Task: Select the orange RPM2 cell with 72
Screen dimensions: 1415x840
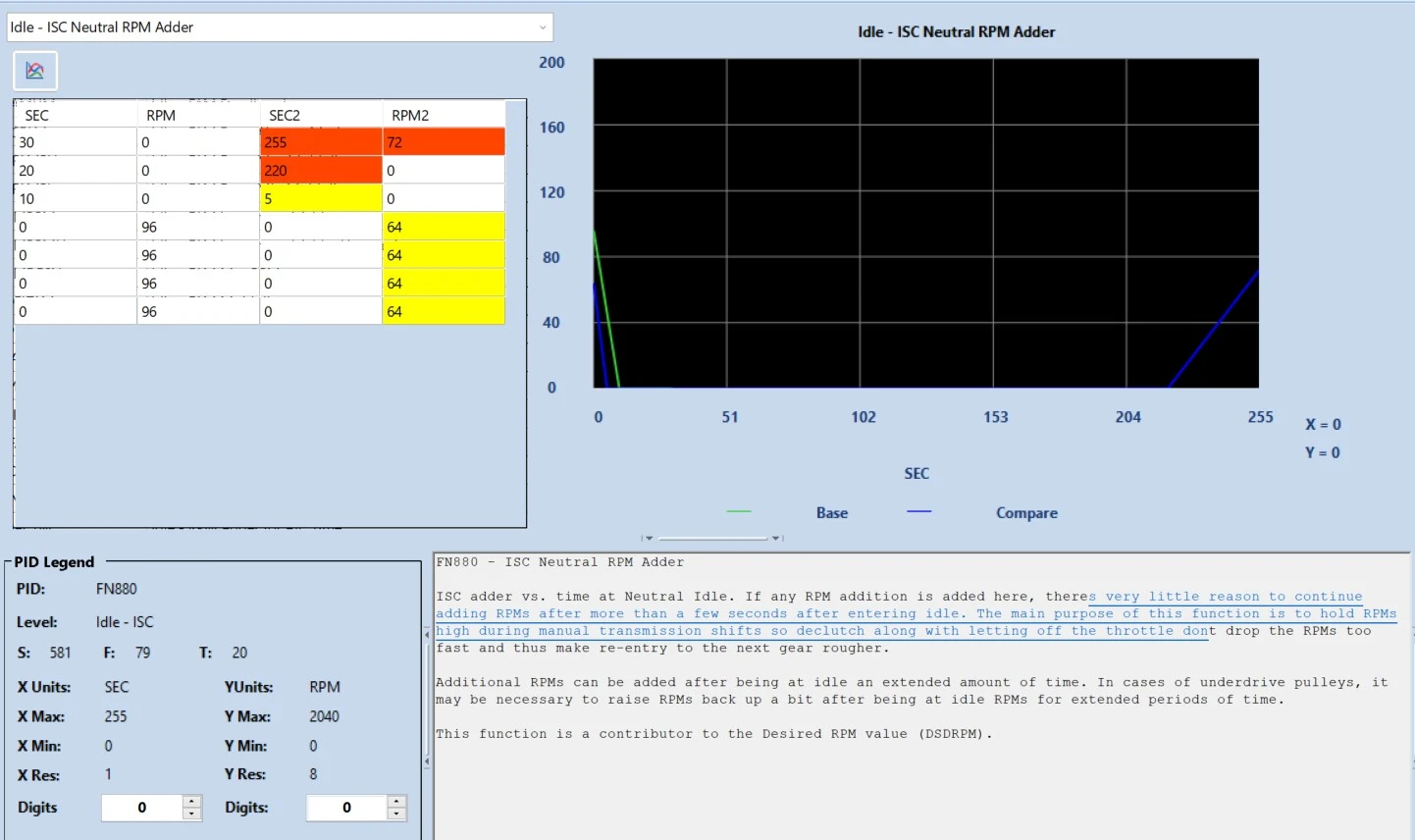Action: click(444, 142)
